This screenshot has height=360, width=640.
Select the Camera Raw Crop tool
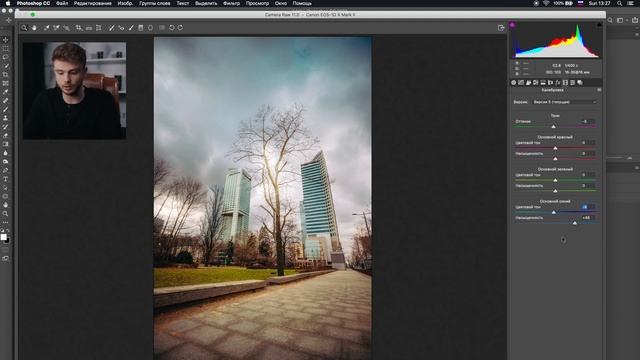(x=78, y=28)
